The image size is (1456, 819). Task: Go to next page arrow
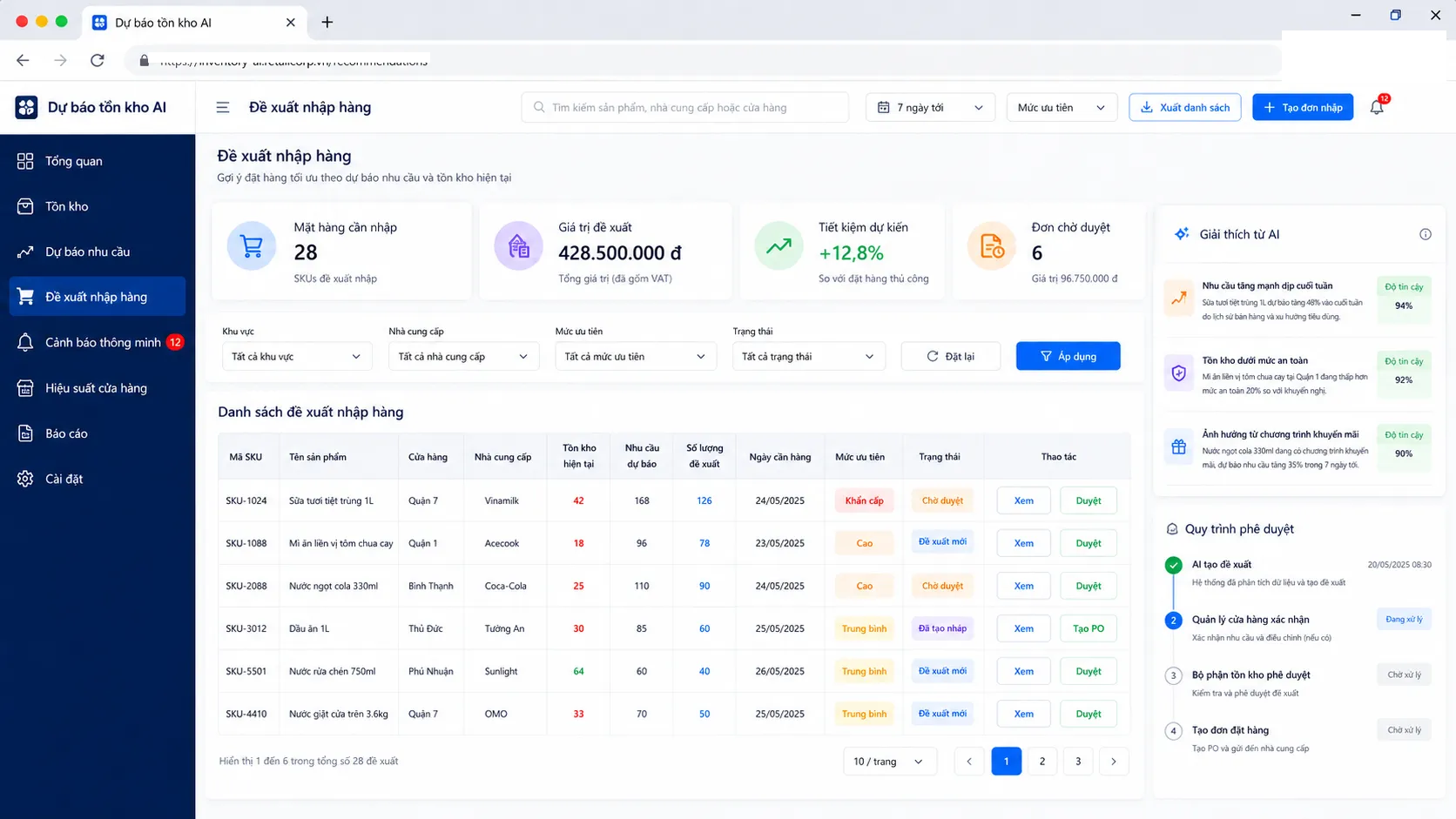pyautogui.click(x=1114, y=762)
